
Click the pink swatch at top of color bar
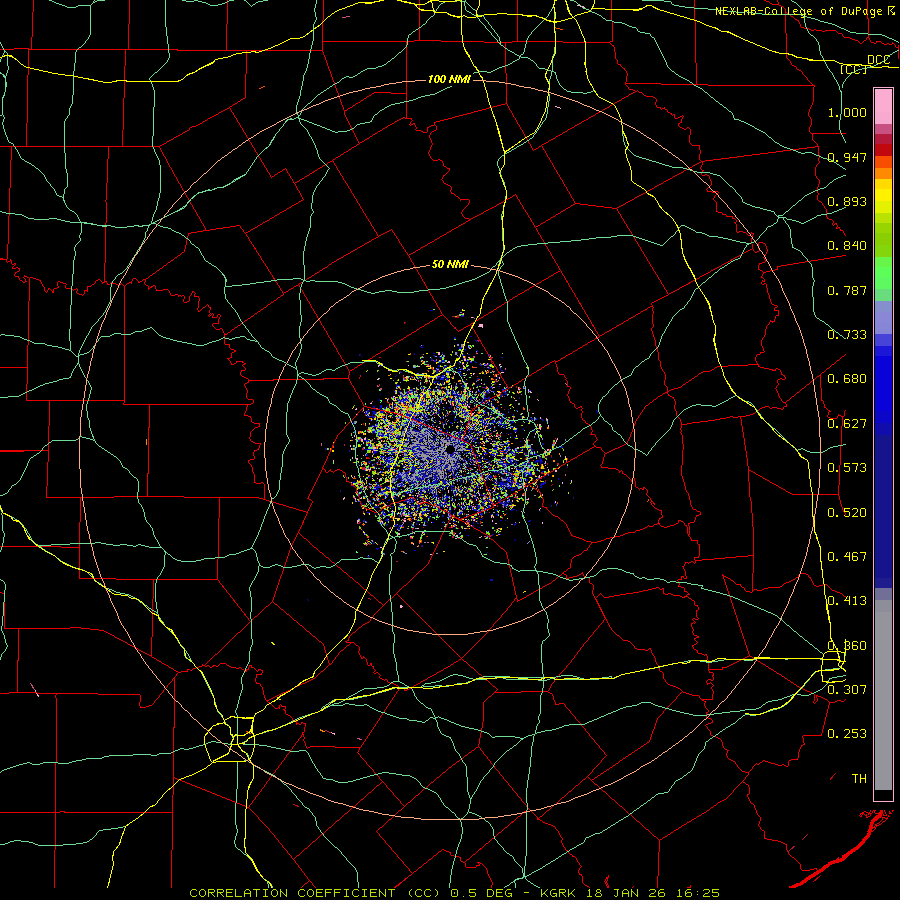[x=883, y=107]
